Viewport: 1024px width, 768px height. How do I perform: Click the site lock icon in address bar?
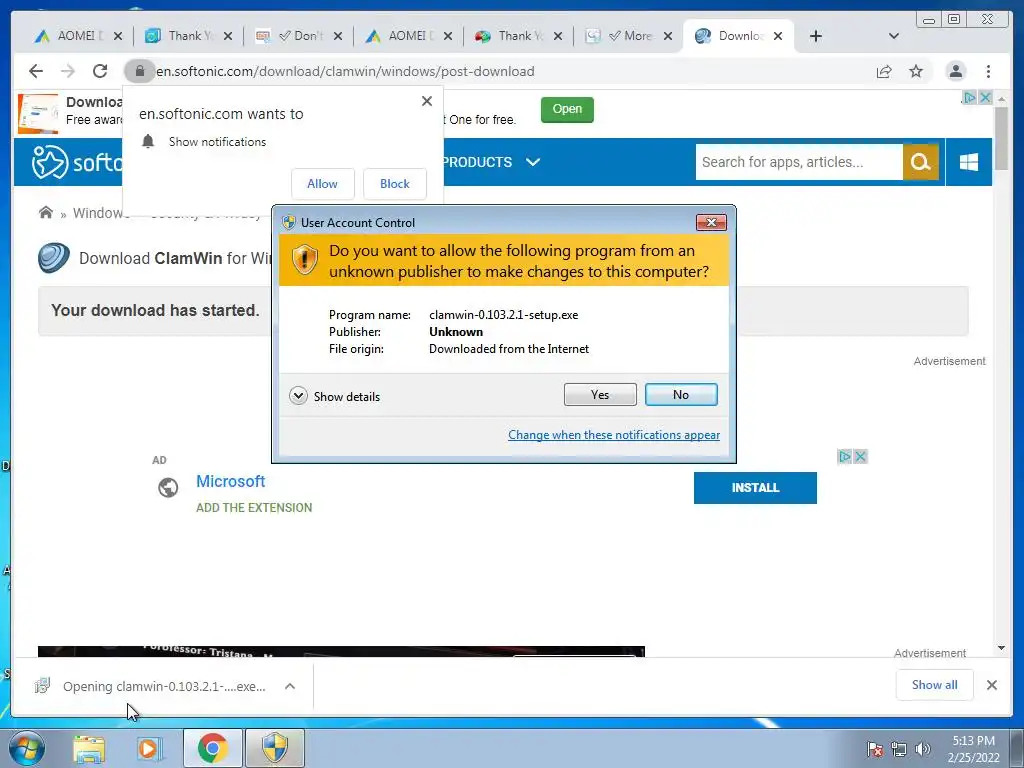[139, 71]
